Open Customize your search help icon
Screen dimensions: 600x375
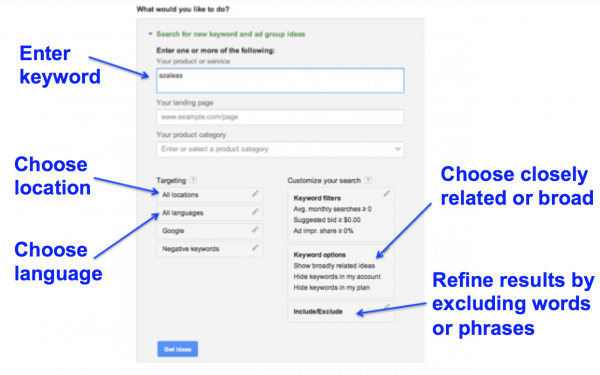pos(368,180)
